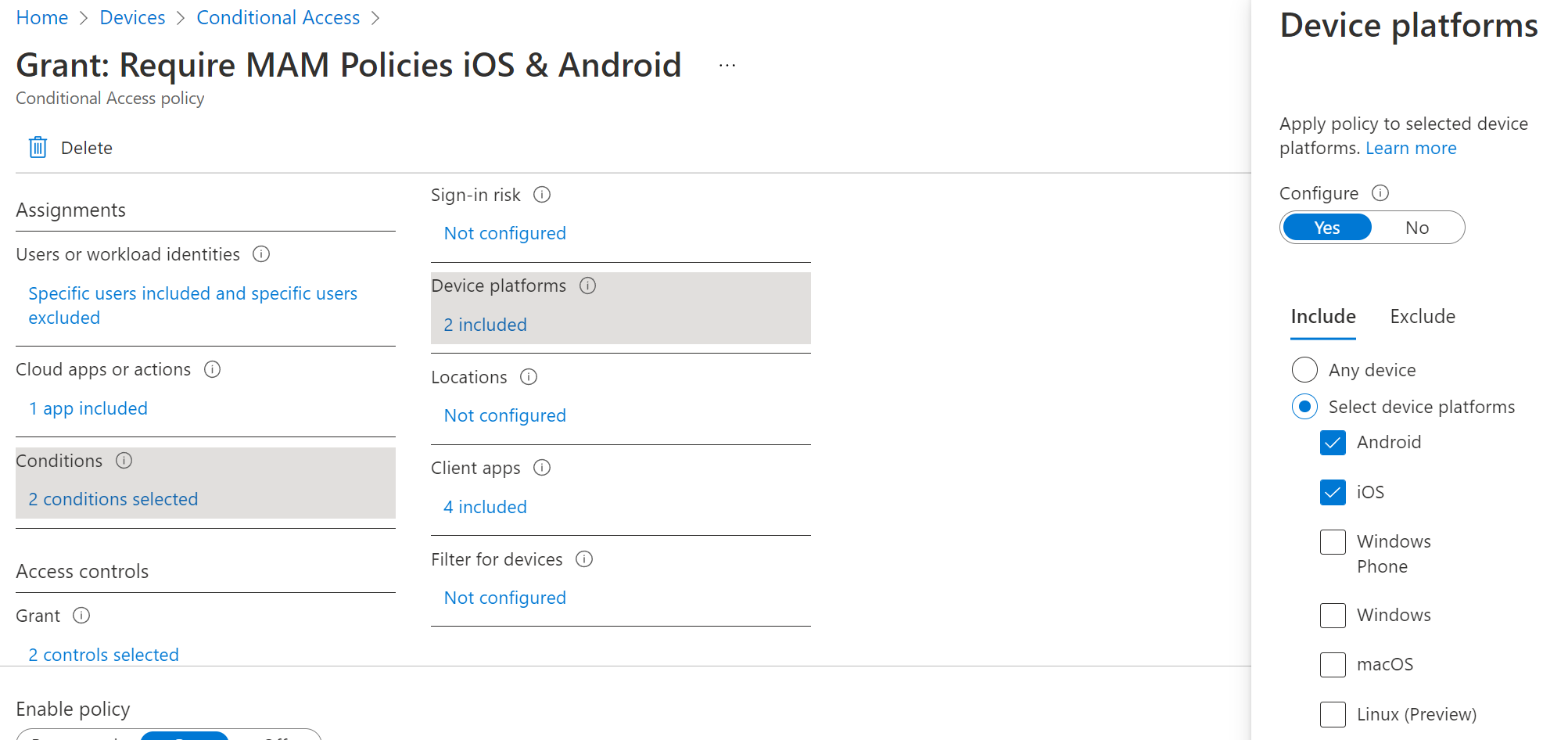This screenshot has width=1568, height=740.
Task: Enable the Linux (Preview) checkbox
Action: click(x=1333, y=714)
